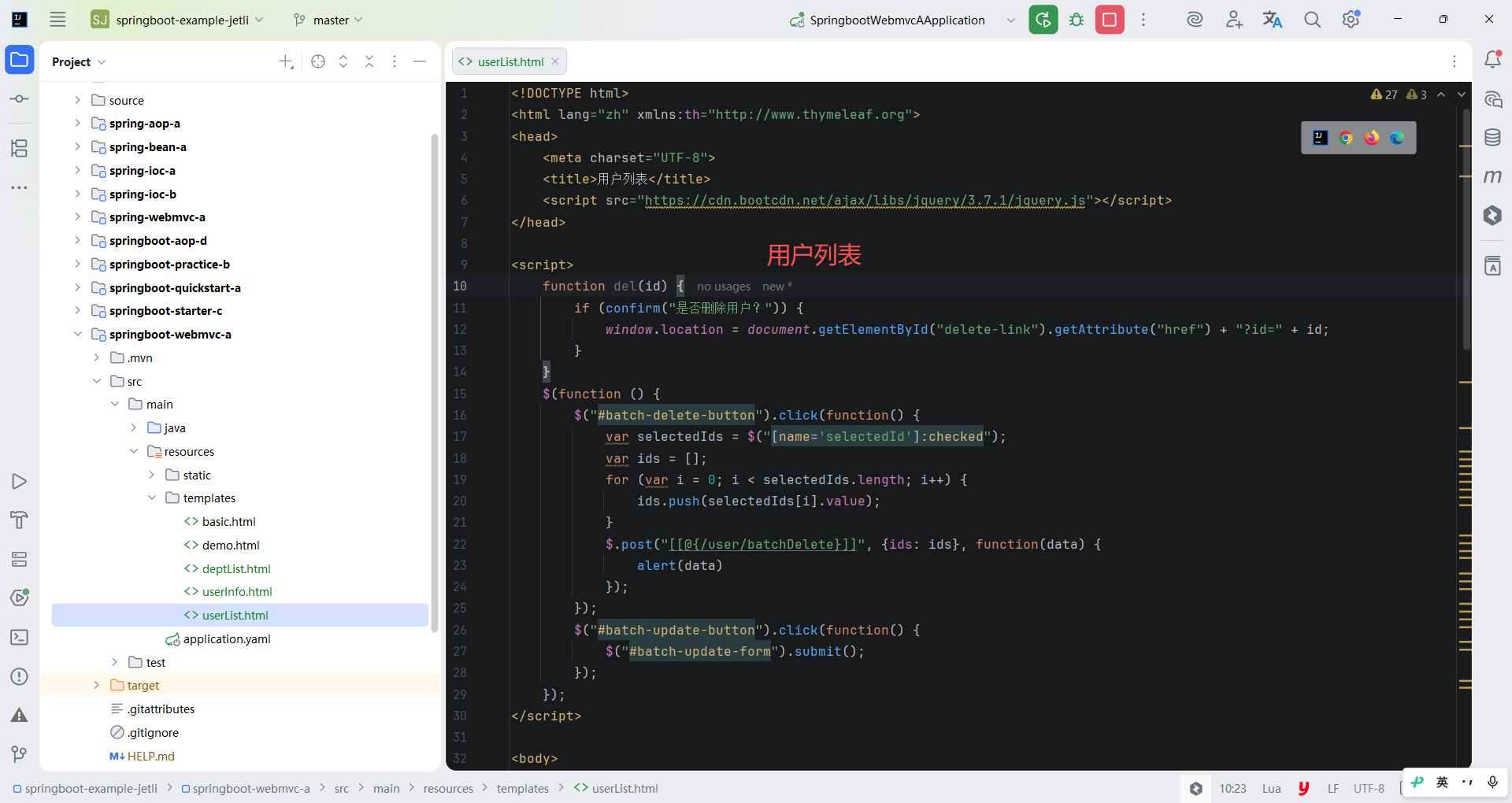
Task: Expand the spring-aop-a module
Action: 77,123
